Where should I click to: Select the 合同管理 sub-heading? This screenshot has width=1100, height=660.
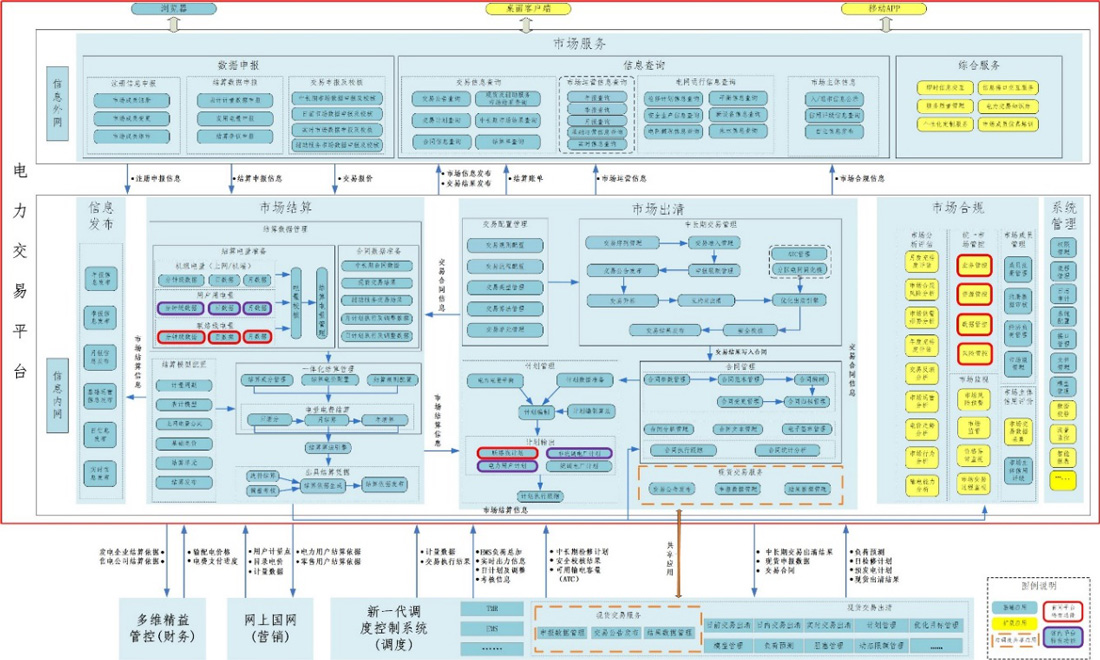pos(739,367)
